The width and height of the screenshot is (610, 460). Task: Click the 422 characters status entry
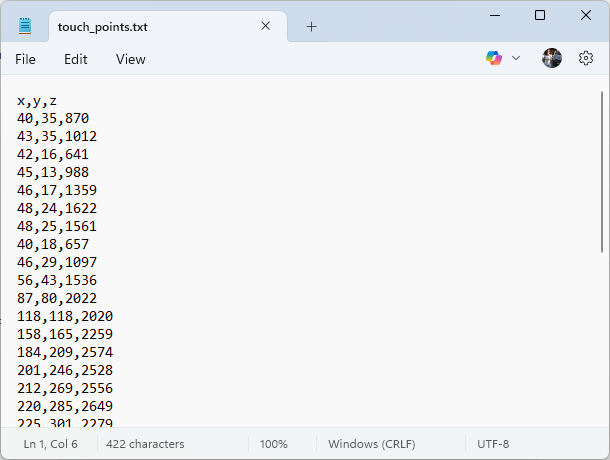[145, 444]
